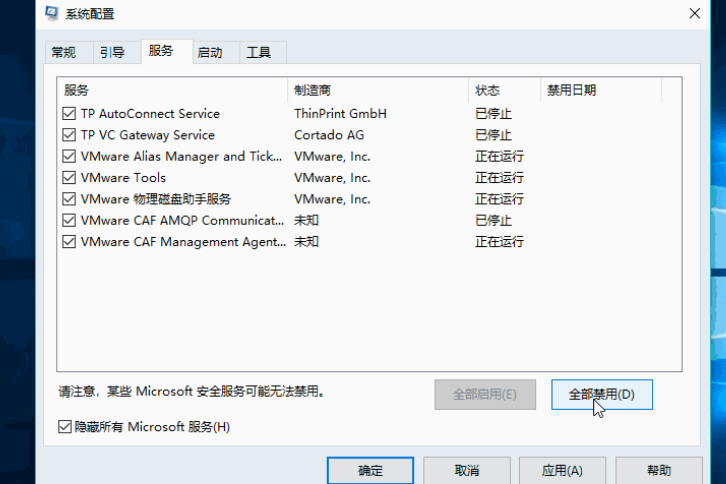Screen dimensions: 726x484
Task: Toggle VMware CAF AMQP Communication checkbox
Action: tap(69, 220)
